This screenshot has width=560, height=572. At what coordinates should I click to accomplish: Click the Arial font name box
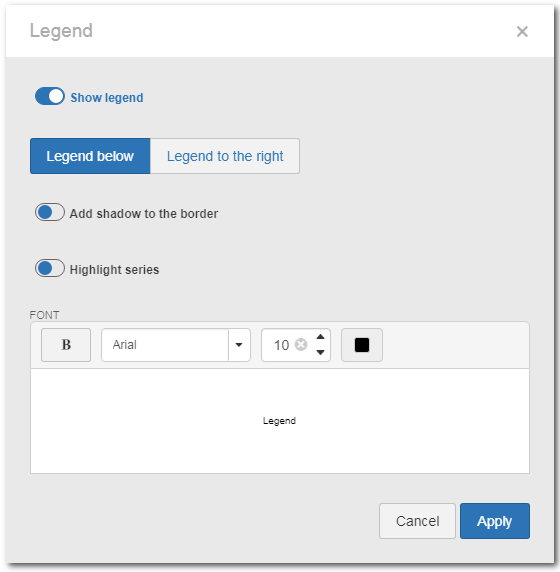point(165,345)
